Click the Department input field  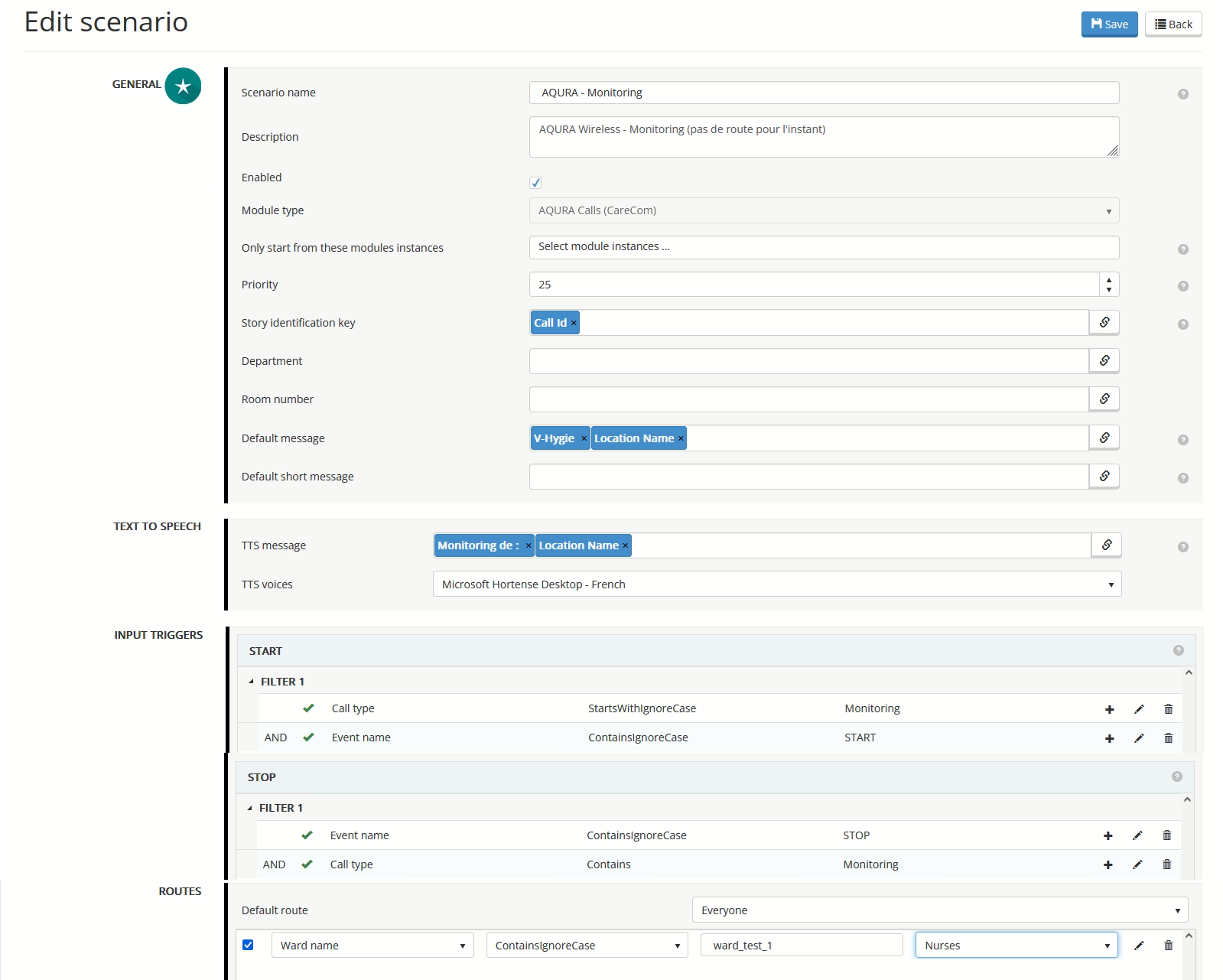(809, 361)
